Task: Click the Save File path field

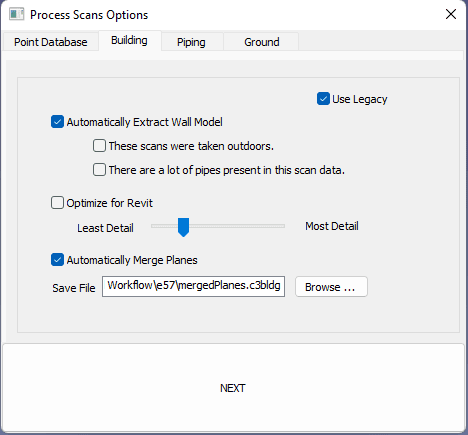Action: click(193, 286)
